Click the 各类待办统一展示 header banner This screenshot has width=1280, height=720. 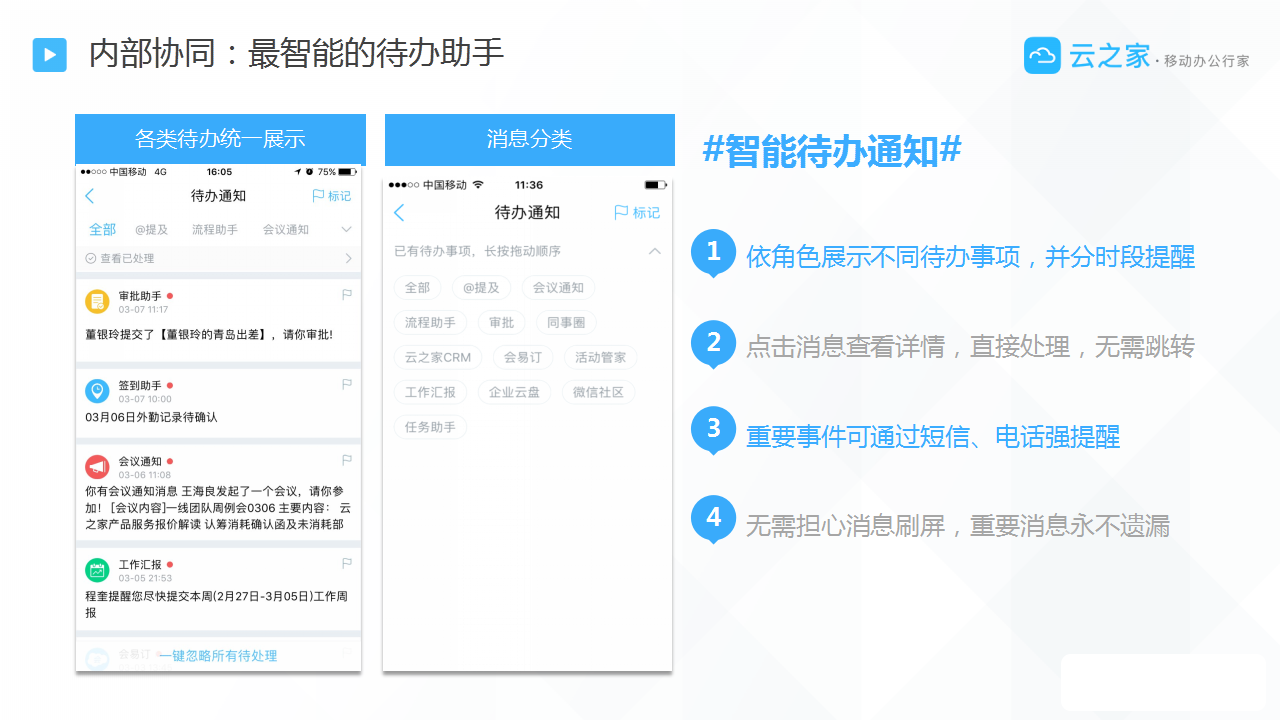pyautogui.click(x=220, y=139)
